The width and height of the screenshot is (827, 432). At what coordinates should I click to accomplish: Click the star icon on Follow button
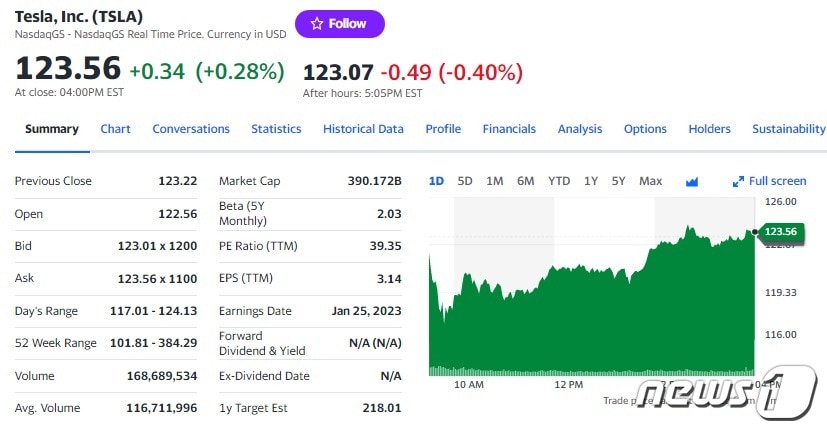click(316, 24)
